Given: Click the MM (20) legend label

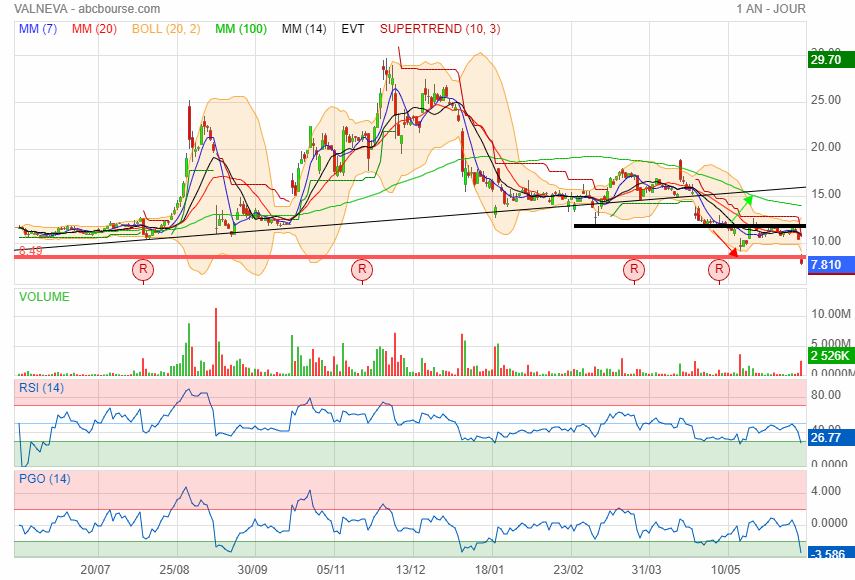Looking at the screenshot, I should [94, 29].
